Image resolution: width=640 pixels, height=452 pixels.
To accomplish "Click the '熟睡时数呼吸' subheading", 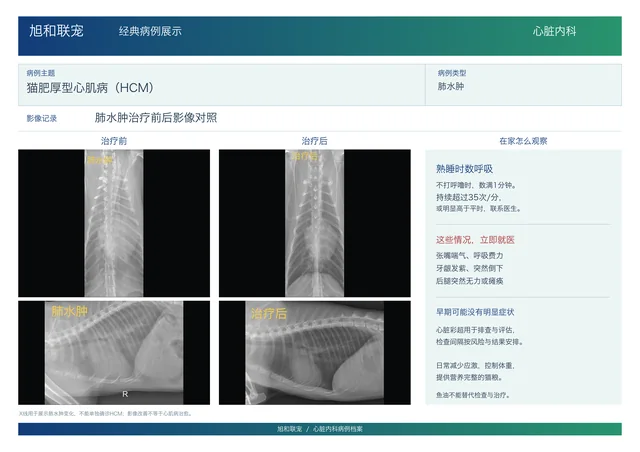I will [x=464, y=169].
